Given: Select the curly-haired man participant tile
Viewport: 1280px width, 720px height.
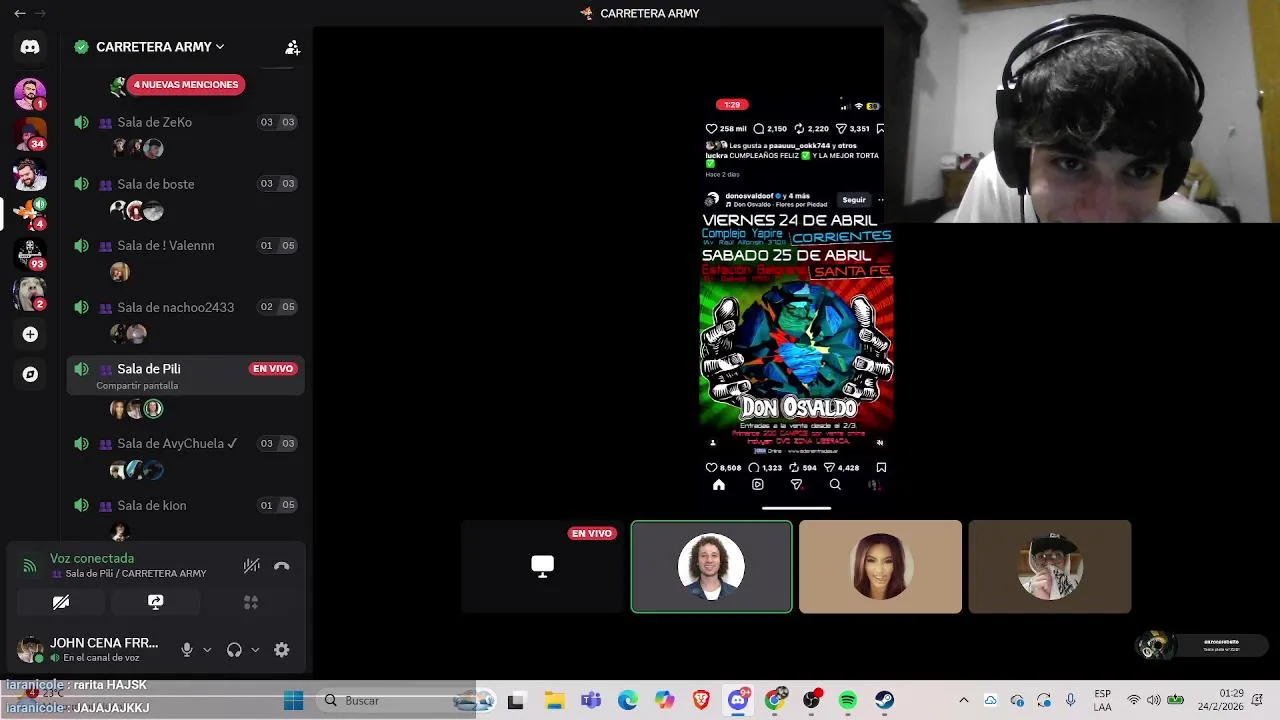Looking at the screenshot, I should coord(711,566).
